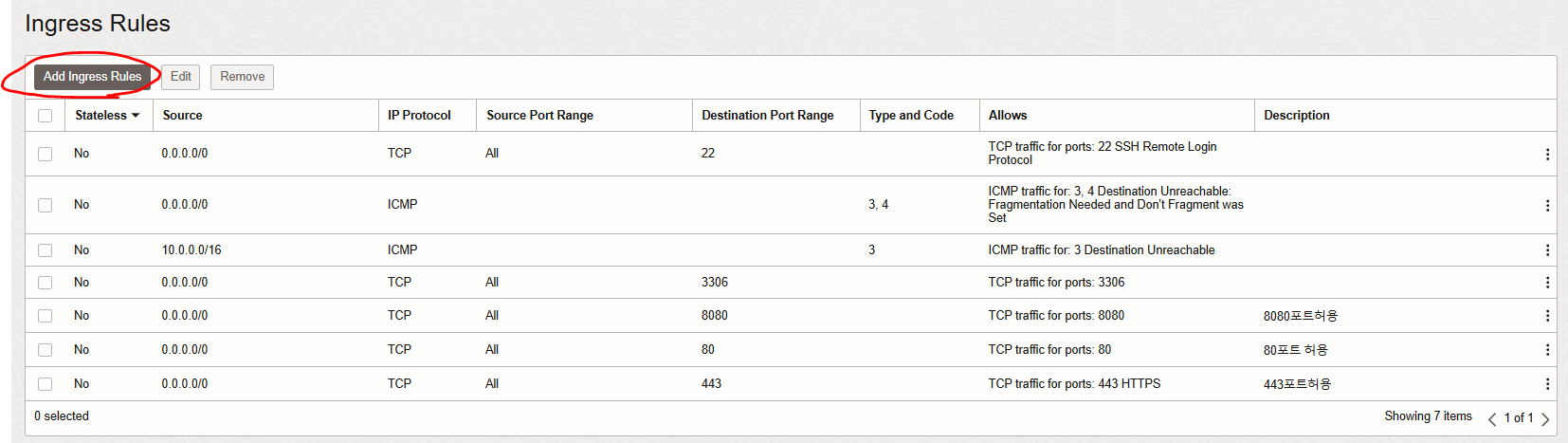Screen dimensions: 1568x443
Task: Click the Edit button
Action: coord(180,77)
